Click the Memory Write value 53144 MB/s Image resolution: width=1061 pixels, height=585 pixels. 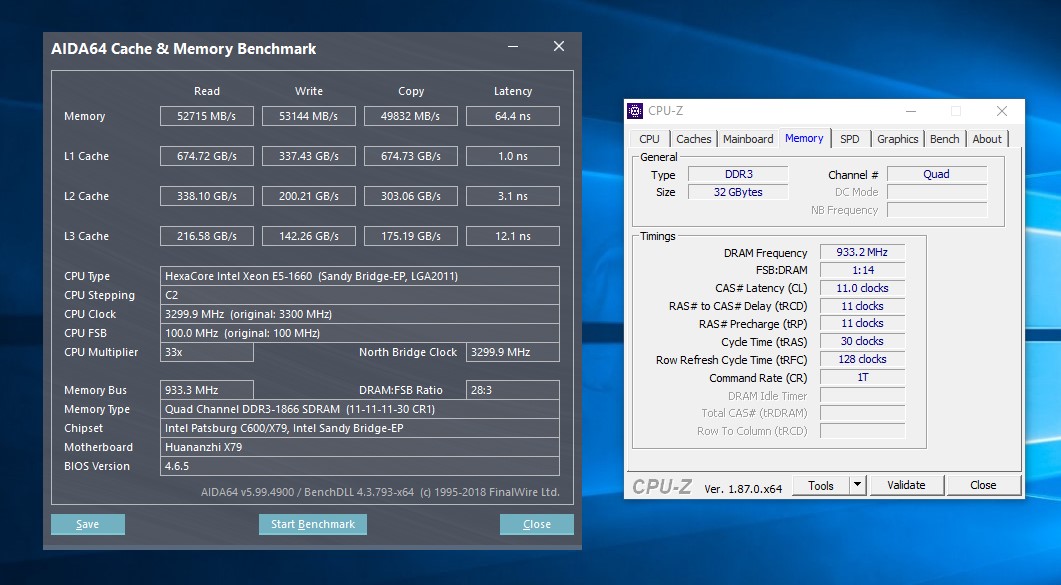tap(309, 116)
